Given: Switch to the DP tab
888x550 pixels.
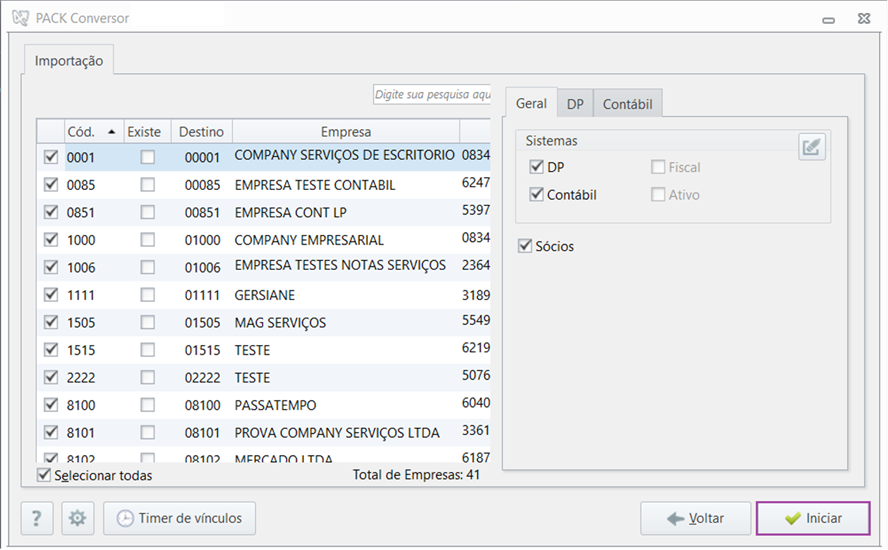Looking at the screenshot, I should point(575,103).
